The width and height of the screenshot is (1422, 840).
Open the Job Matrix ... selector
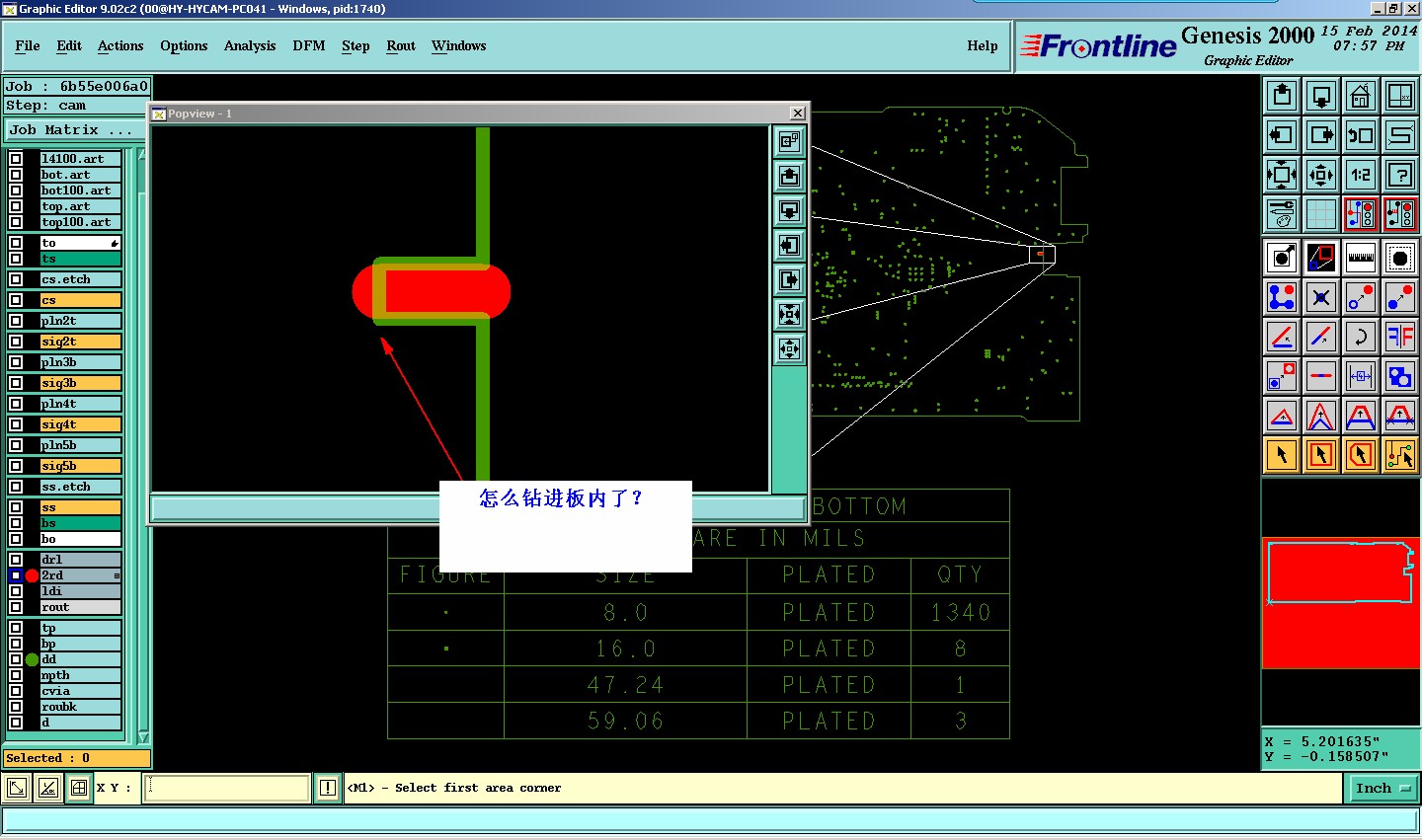point(73,130)
